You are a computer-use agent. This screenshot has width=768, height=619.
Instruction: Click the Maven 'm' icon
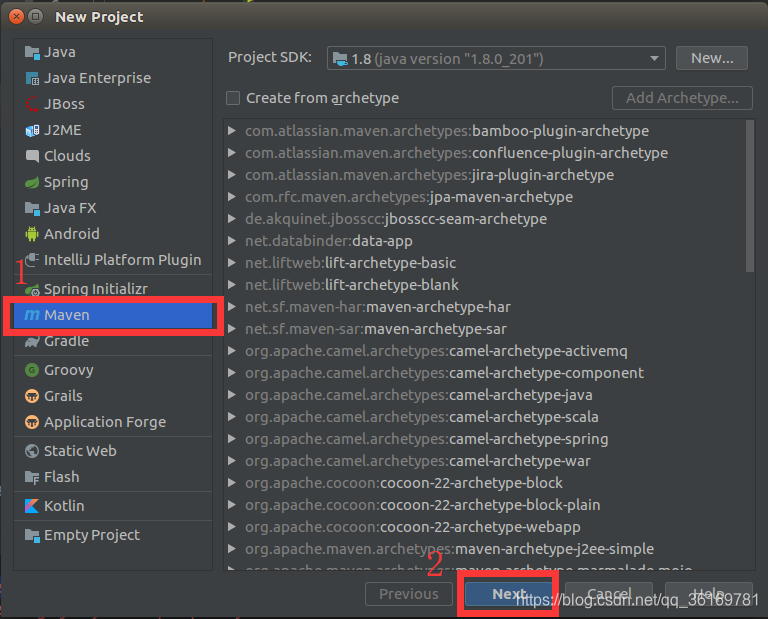click(x=32, y=315)
